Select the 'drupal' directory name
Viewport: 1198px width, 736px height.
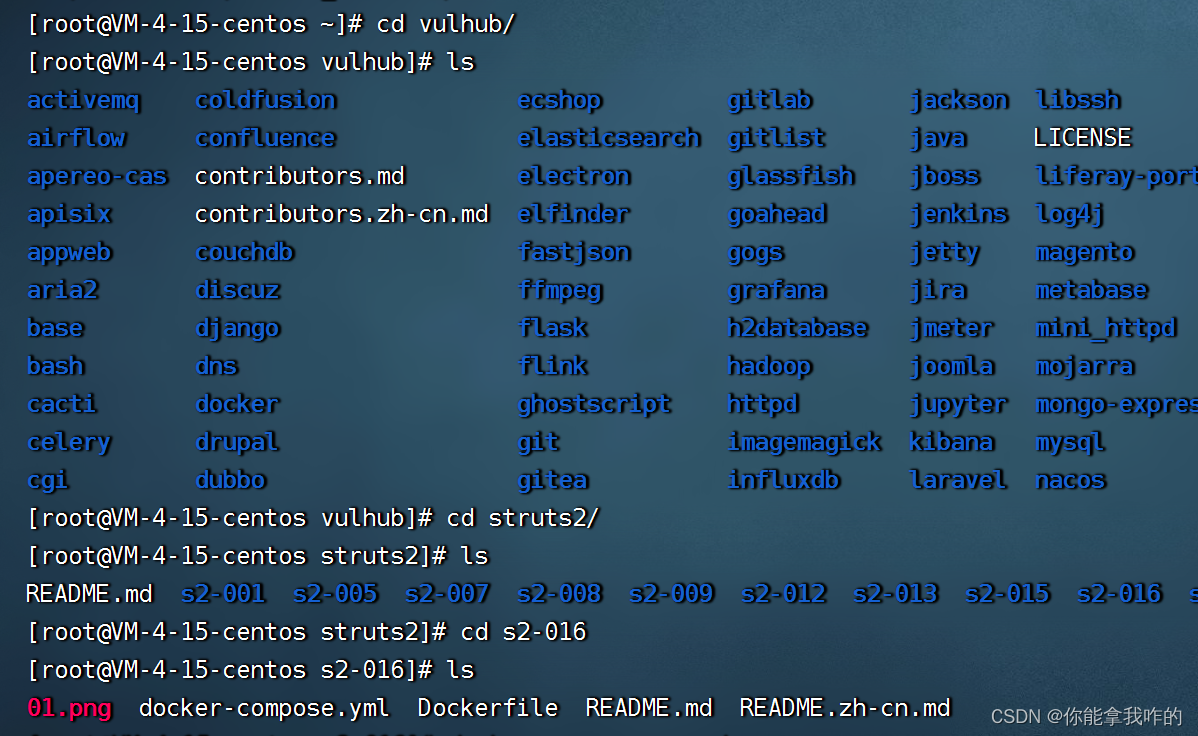pos(237,443)
